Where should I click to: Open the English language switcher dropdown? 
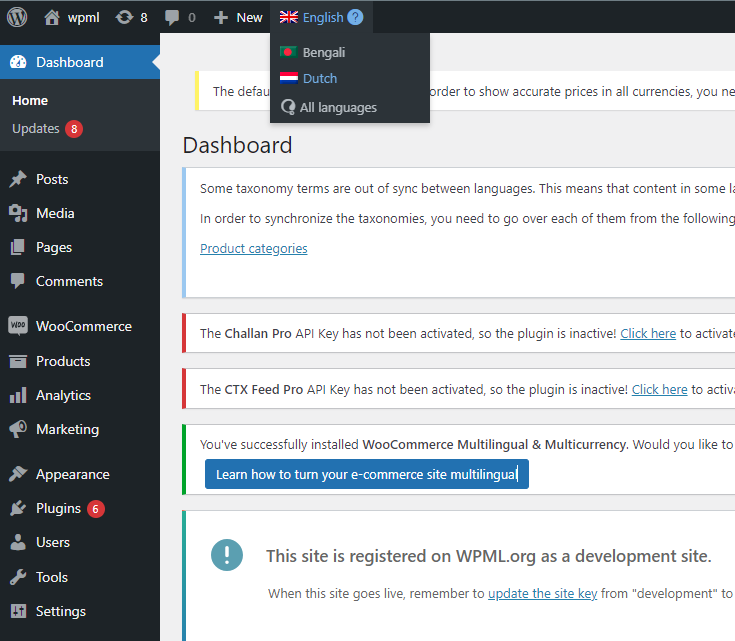pyautogui.click(x=321, y=17)
